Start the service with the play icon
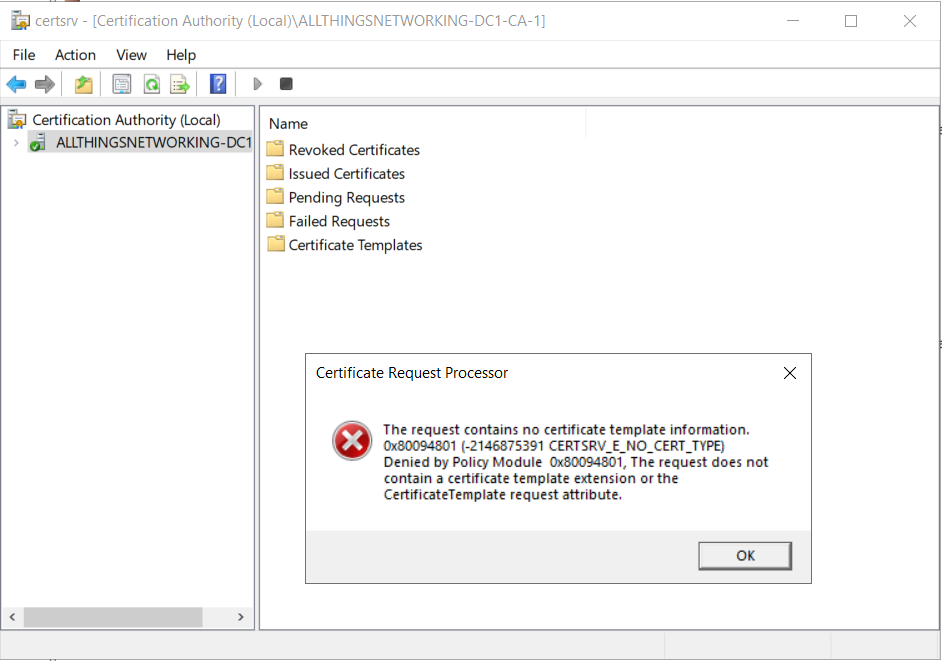Screen dimensions: 942x661 258,84
